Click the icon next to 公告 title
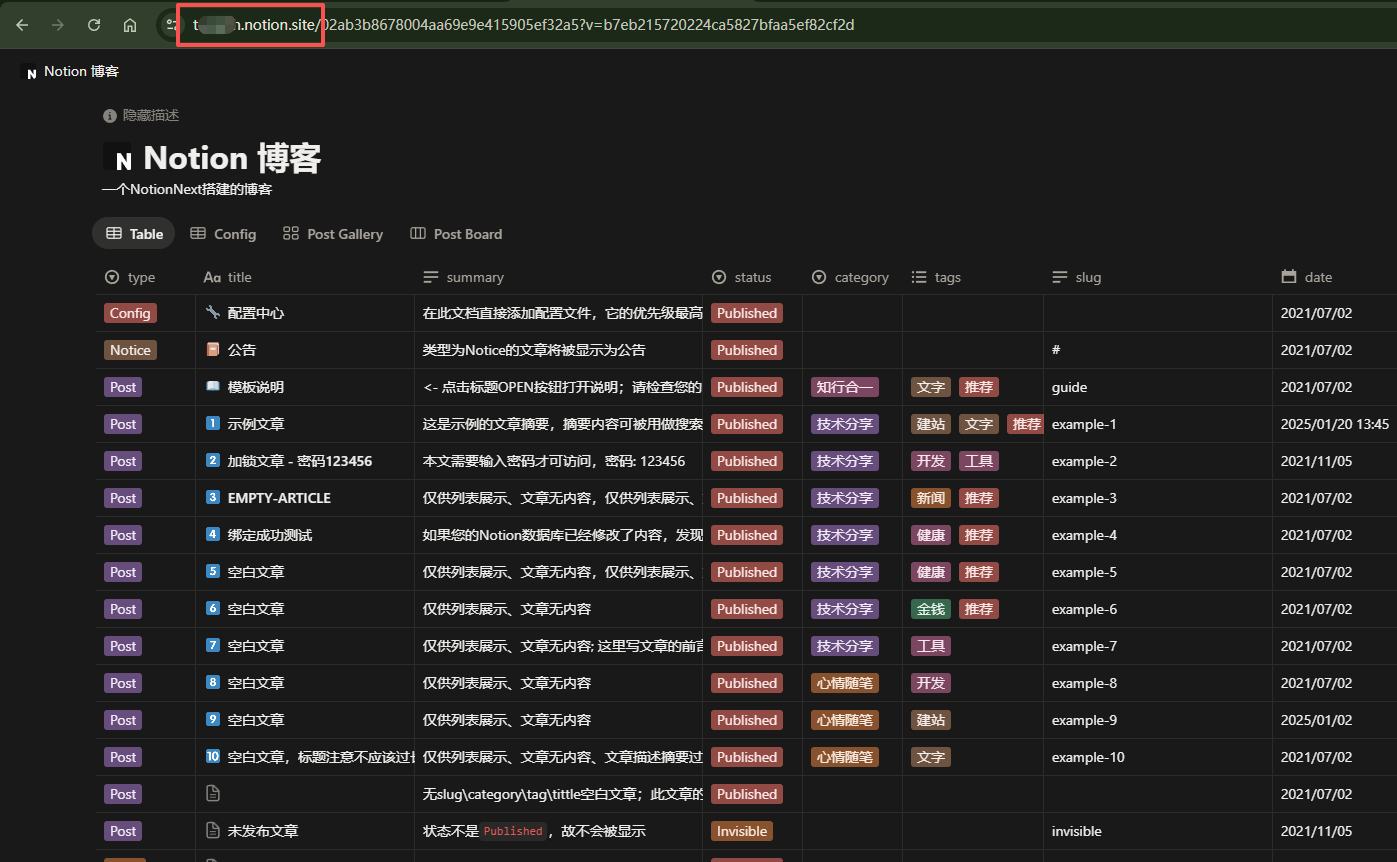The width and height of the screenshot is (1397, 862). [212, 350]
